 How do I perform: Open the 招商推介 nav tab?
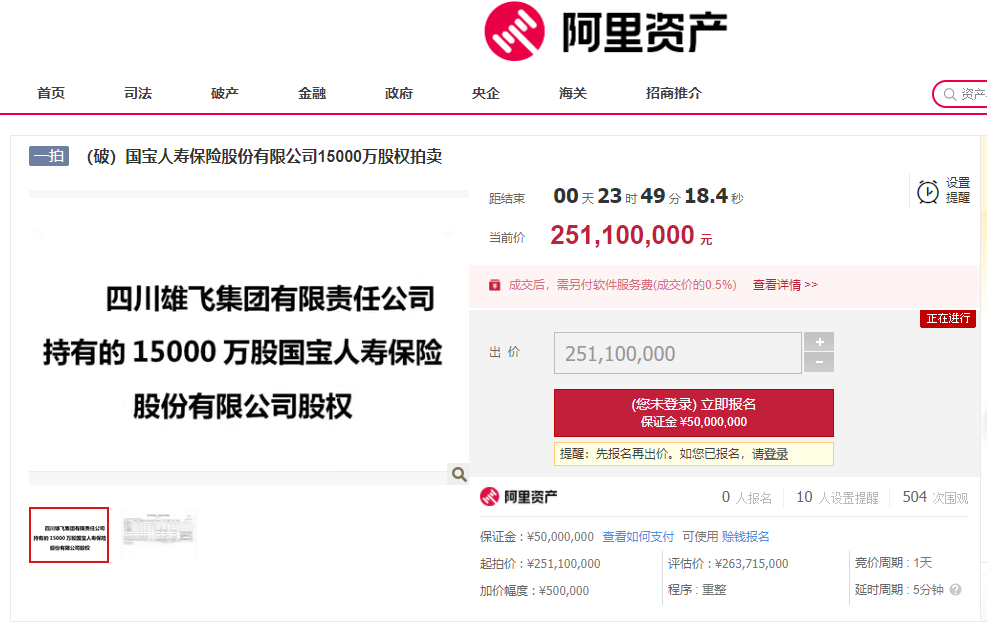coord(674,93)
